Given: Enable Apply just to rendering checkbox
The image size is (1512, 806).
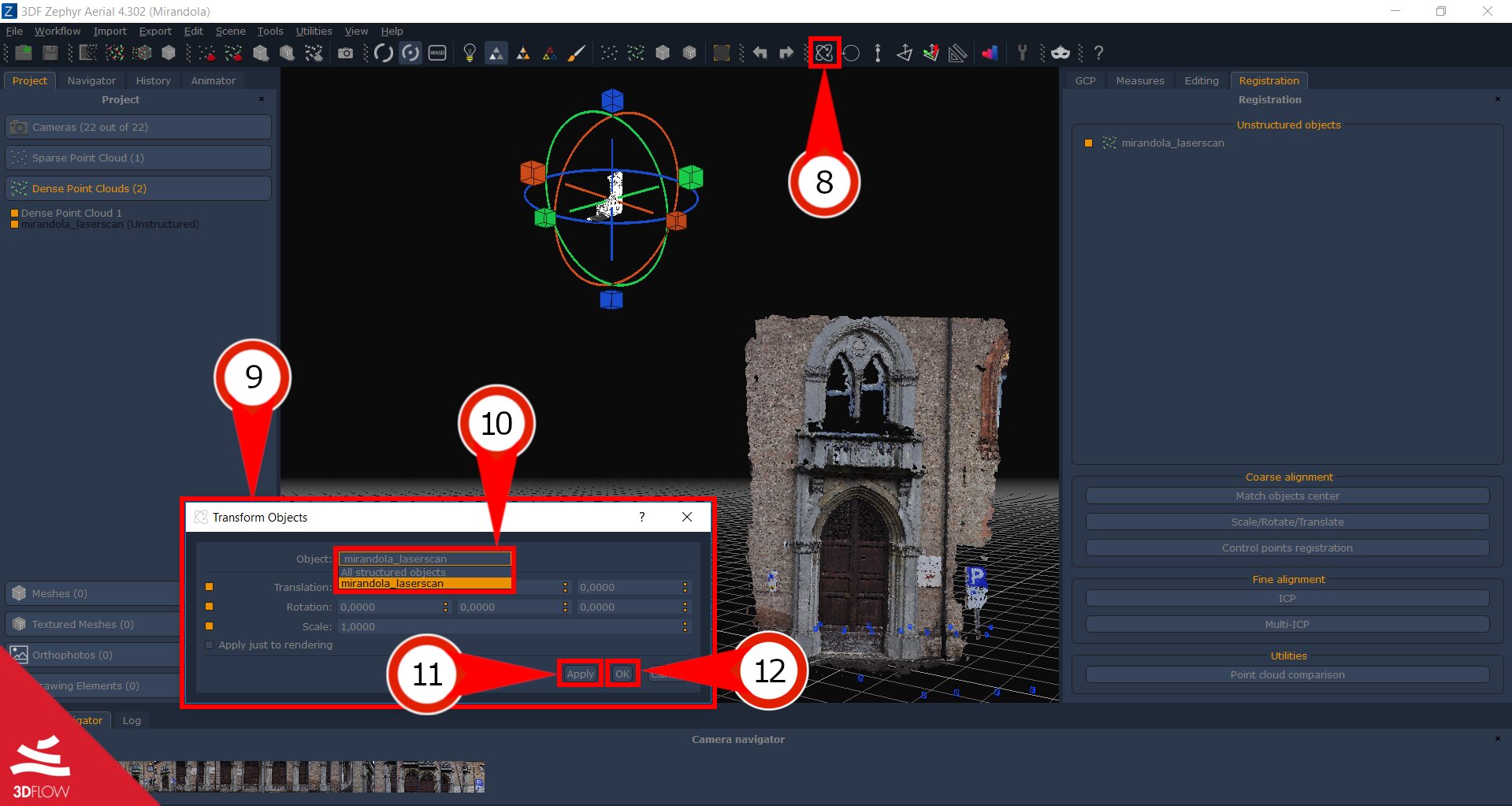Looking at the screenshot, I should [209, 645].
